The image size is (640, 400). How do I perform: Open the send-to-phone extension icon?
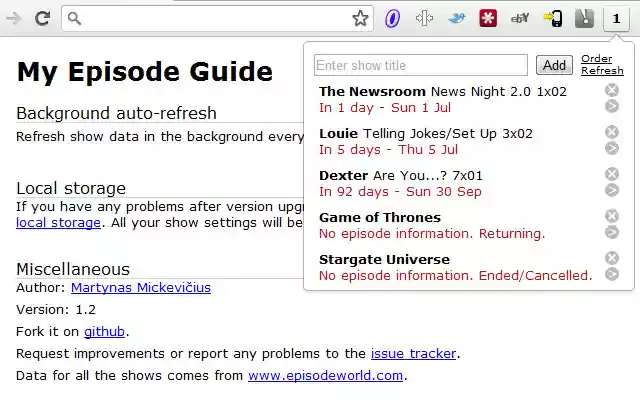(x=552, y=18)
